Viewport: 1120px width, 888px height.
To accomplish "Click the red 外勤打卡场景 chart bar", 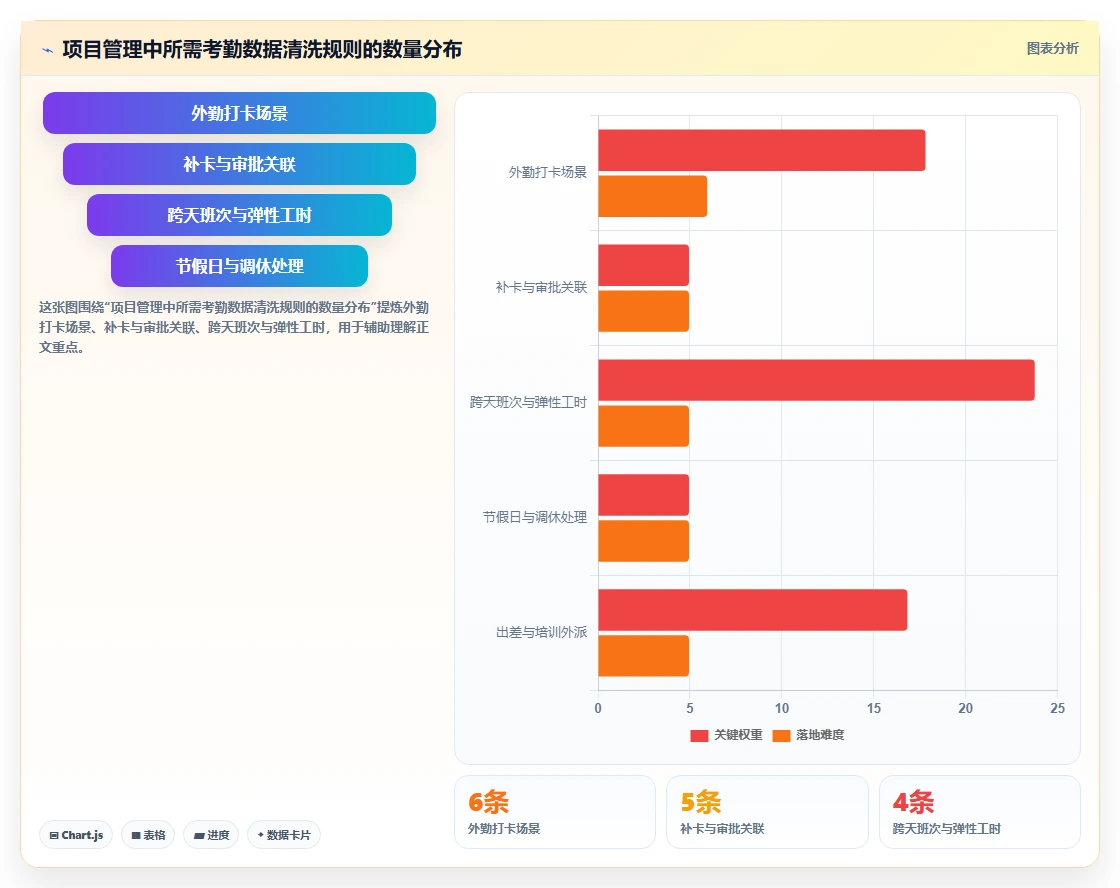I will click(x=761, y=150).
